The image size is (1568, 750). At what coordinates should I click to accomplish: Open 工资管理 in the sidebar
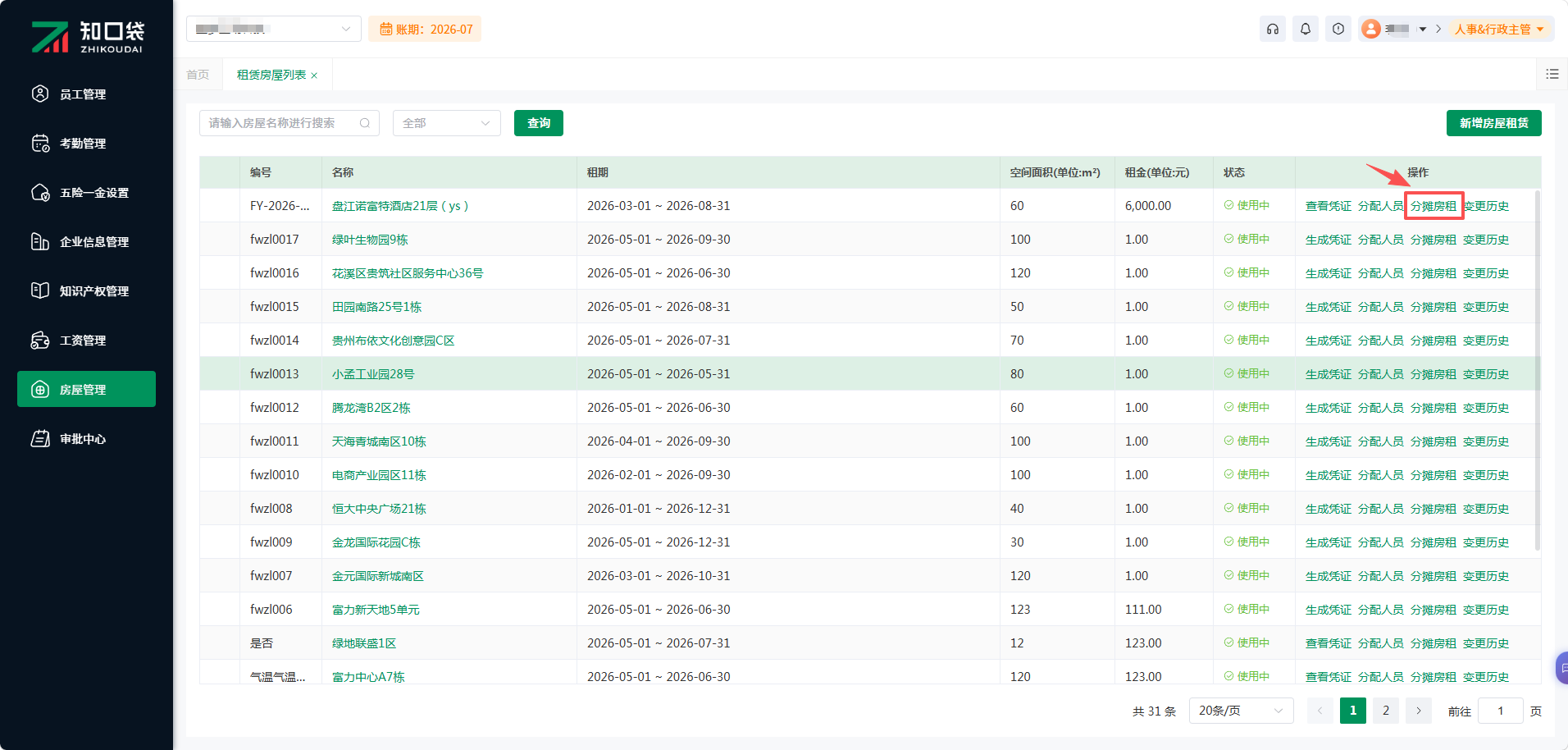(86, 340)
